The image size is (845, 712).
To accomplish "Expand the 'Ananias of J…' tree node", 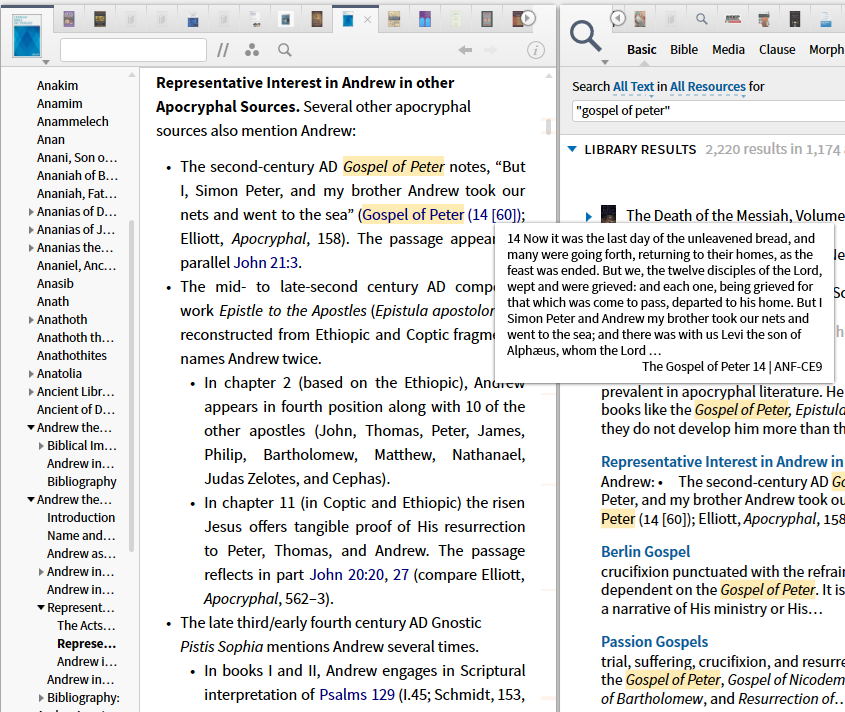I will (31, 230).
